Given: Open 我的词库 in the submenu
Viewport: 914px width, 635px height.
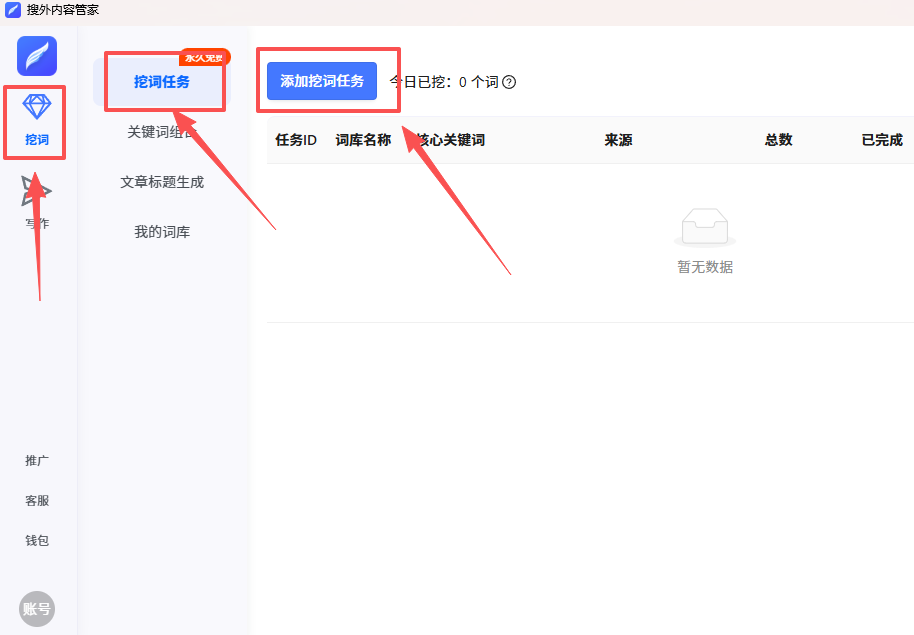Looking at the screenshot, I should (162, 232).
